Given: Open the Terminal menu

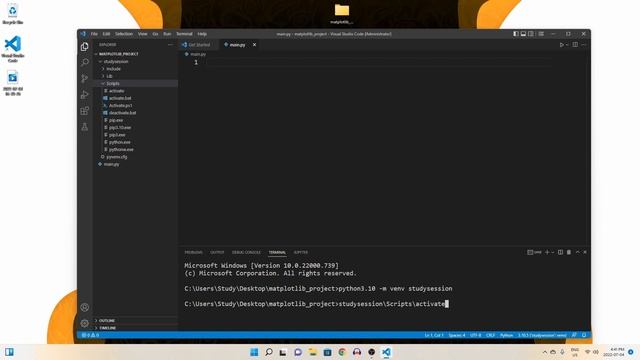Looking at the screenshot, I should 184,34.
